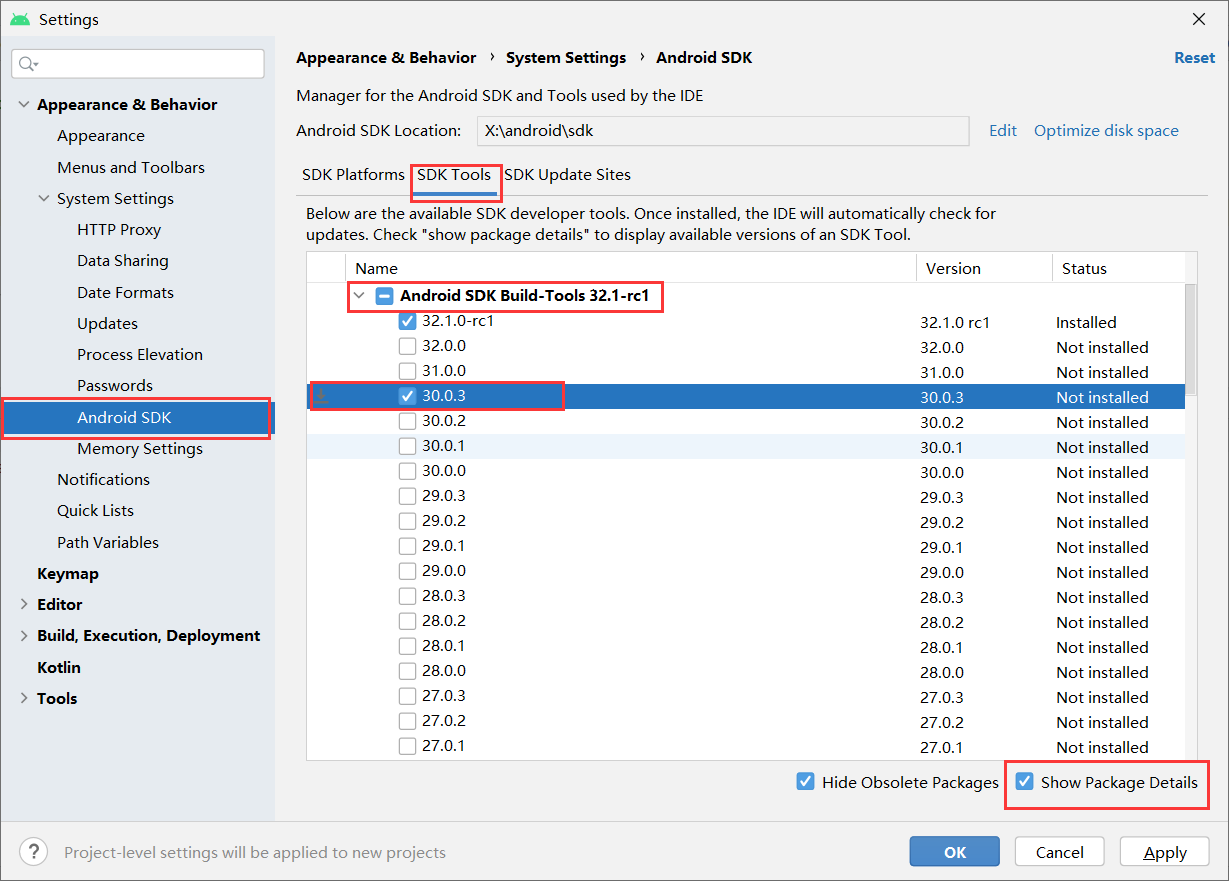Click the Android logo in title bar
Viewport: 1229px width, 881px height.
[20, 19]
